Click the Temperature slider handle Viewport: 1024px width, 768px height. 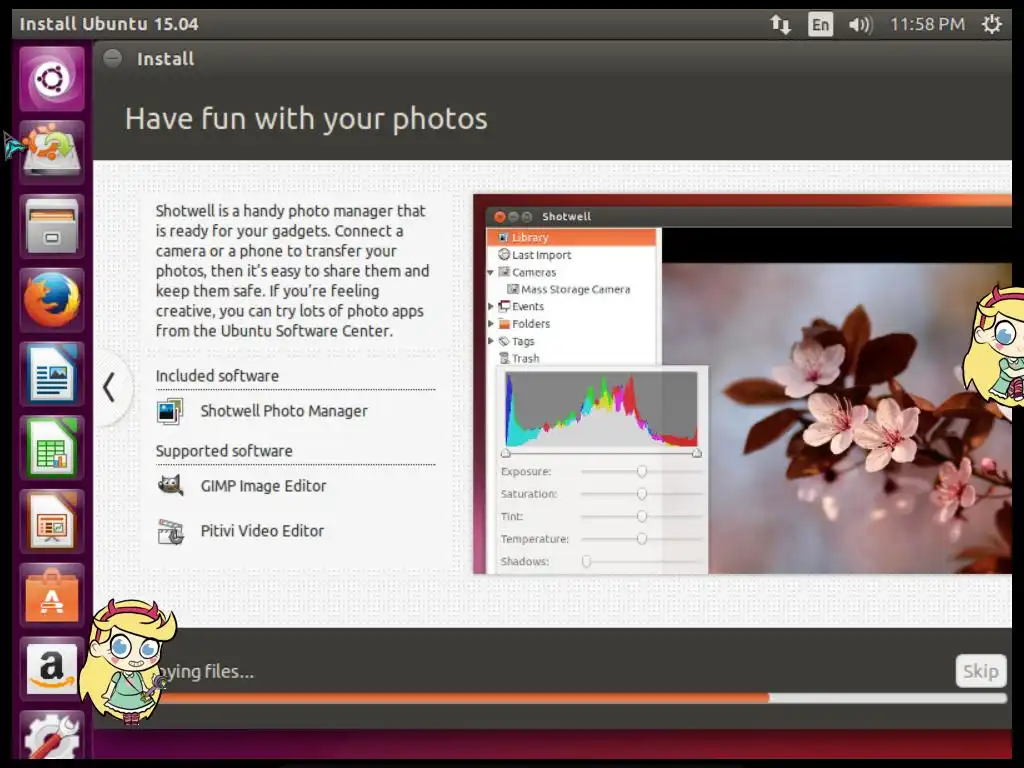(642, 539)
